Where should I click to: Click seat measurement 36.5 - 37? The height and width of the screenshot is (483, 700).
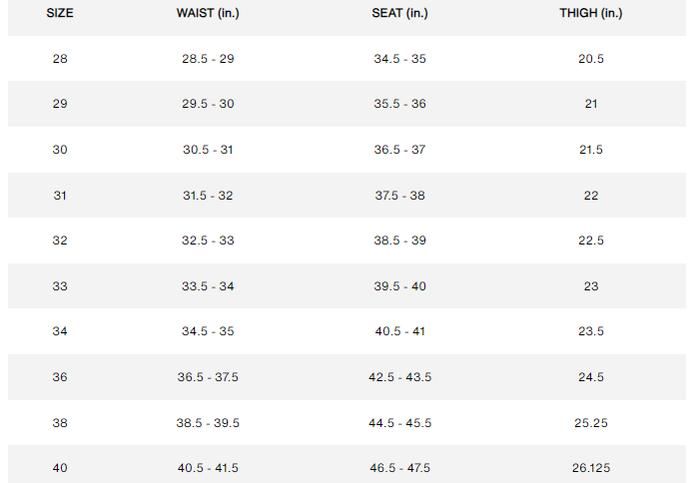pos(400,150)
